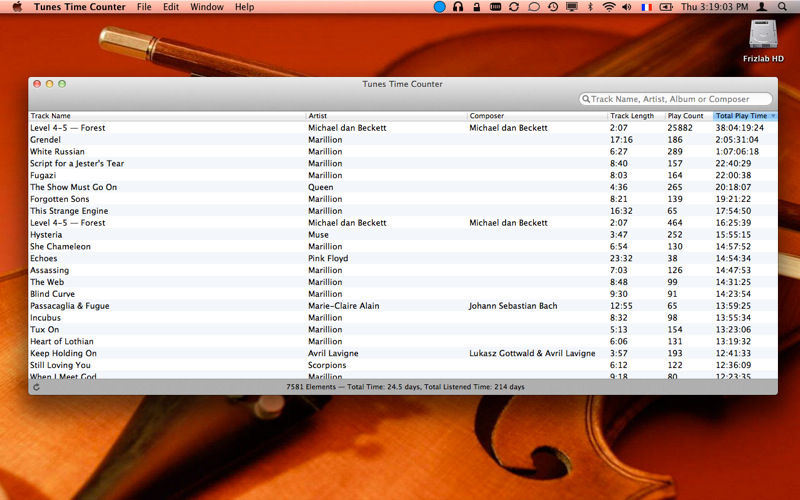Screen dimensions: 800x500
Task: Open the volume menu bar icon
Action: point(627,7)
